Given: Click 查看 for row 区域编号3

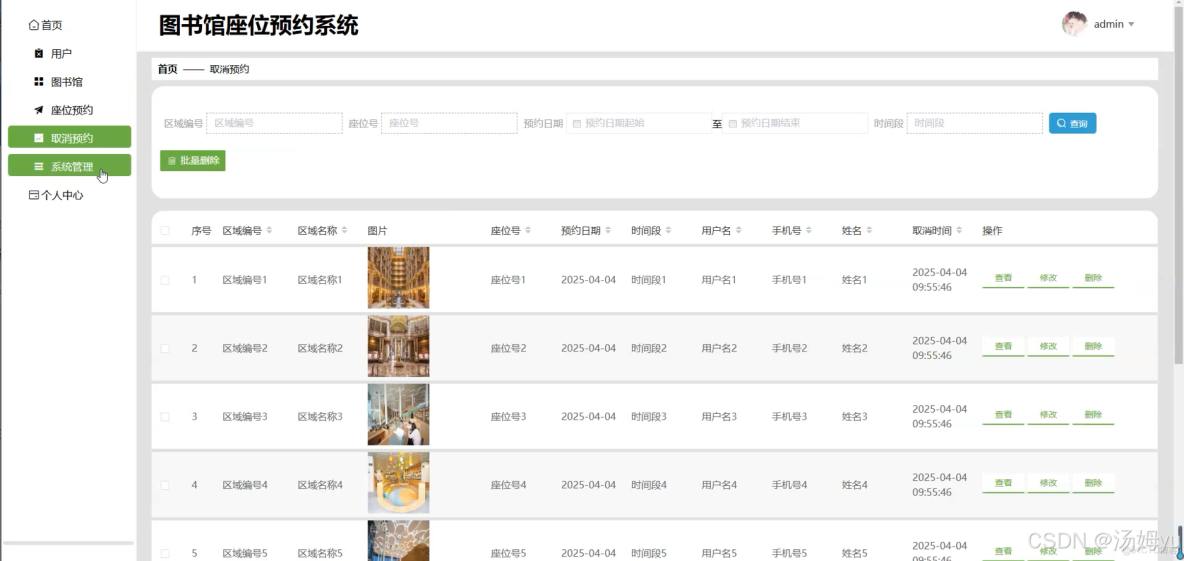Looking at the screenshot, I should point(1003,415).
